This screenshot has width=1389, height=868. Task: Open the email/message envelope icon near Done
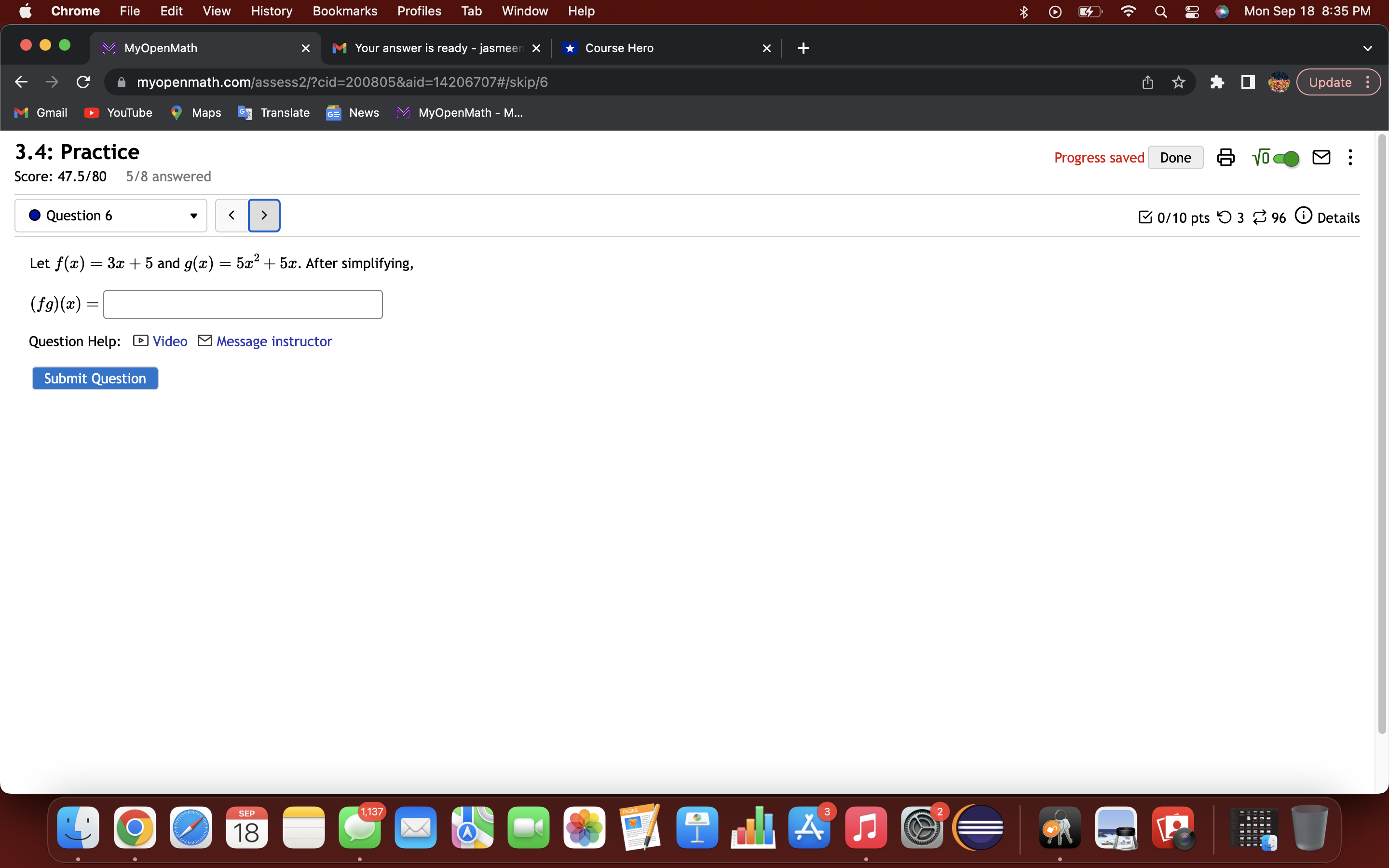(x=1321, y=157)
